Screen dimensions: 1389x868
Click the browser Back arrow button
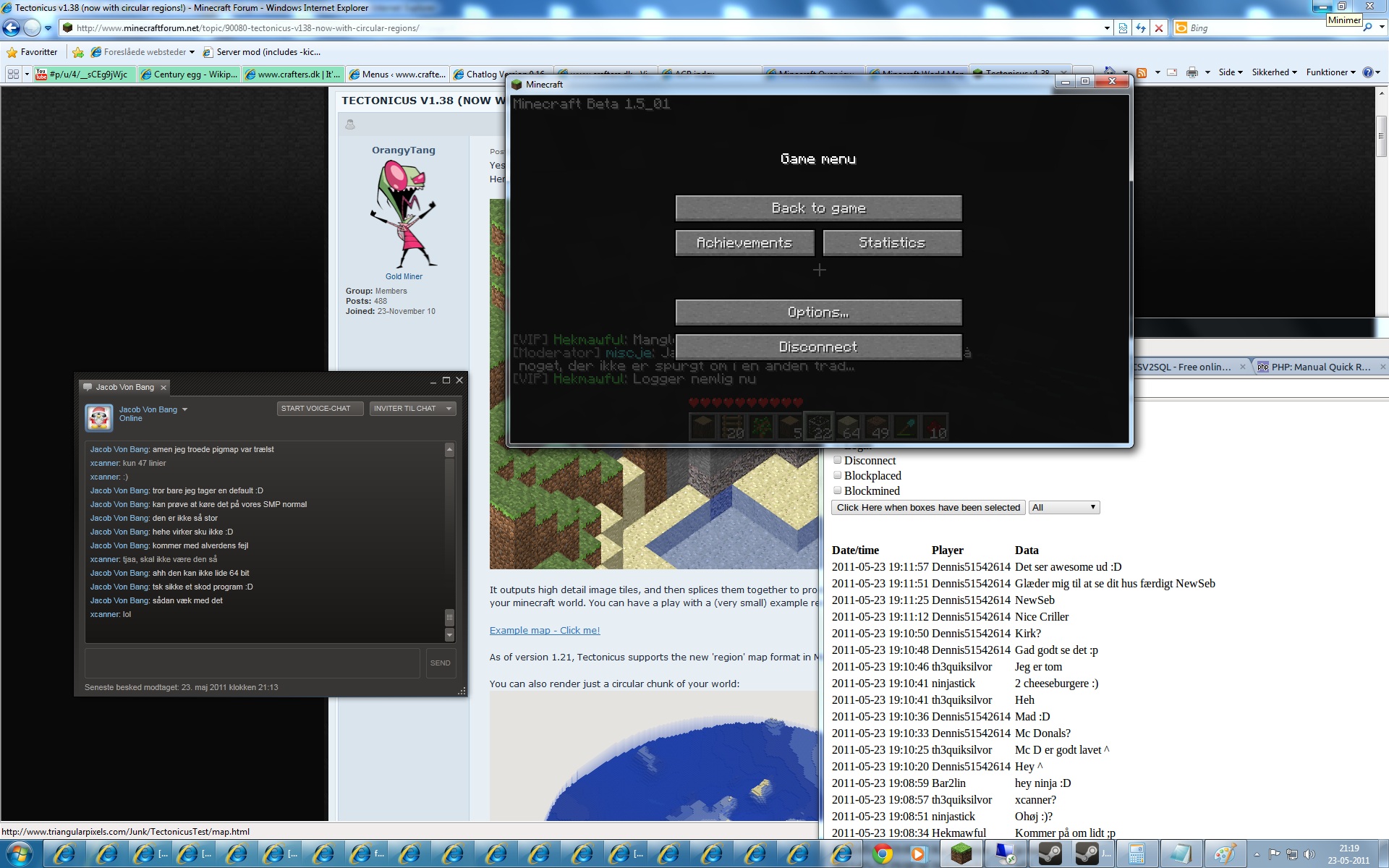12,28
